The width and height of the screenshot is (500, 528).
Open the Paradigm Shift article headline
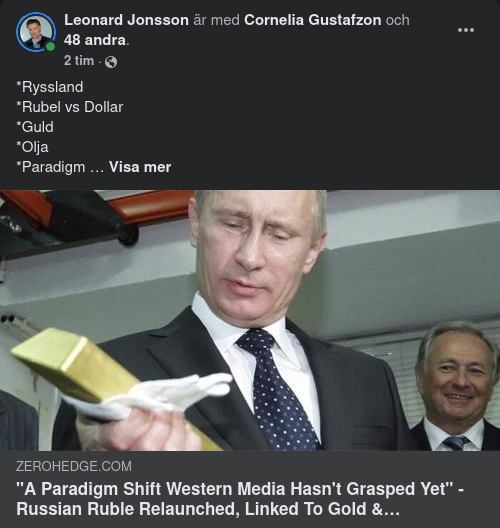pos(240,499)
